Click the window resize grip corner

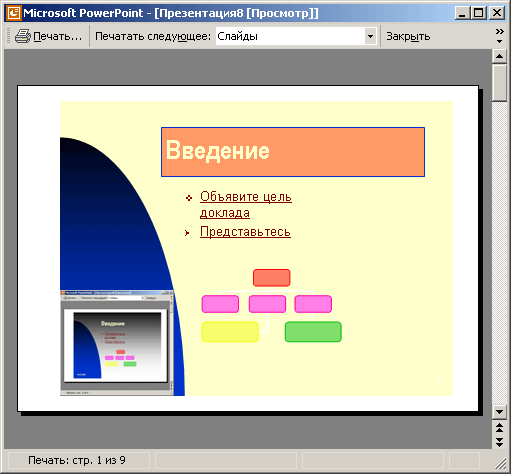(501, 463)
